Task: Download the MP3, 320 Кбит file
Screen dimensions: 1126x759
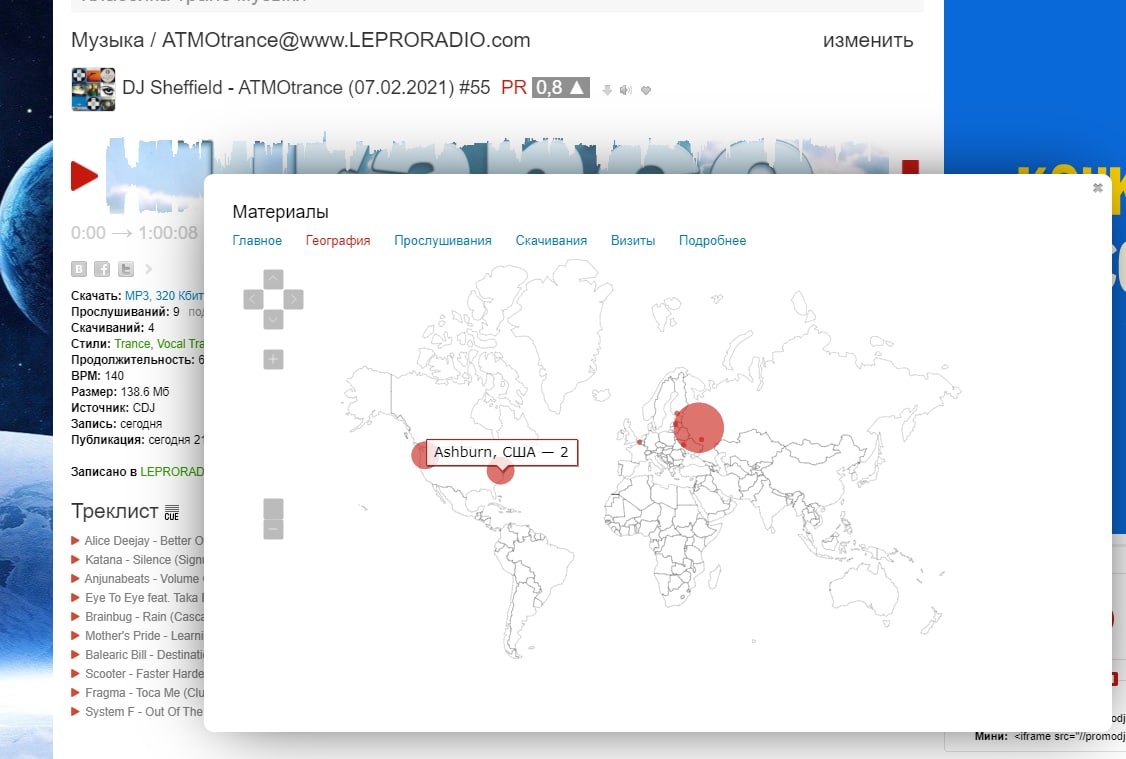Action: click(x=164, y=295)
